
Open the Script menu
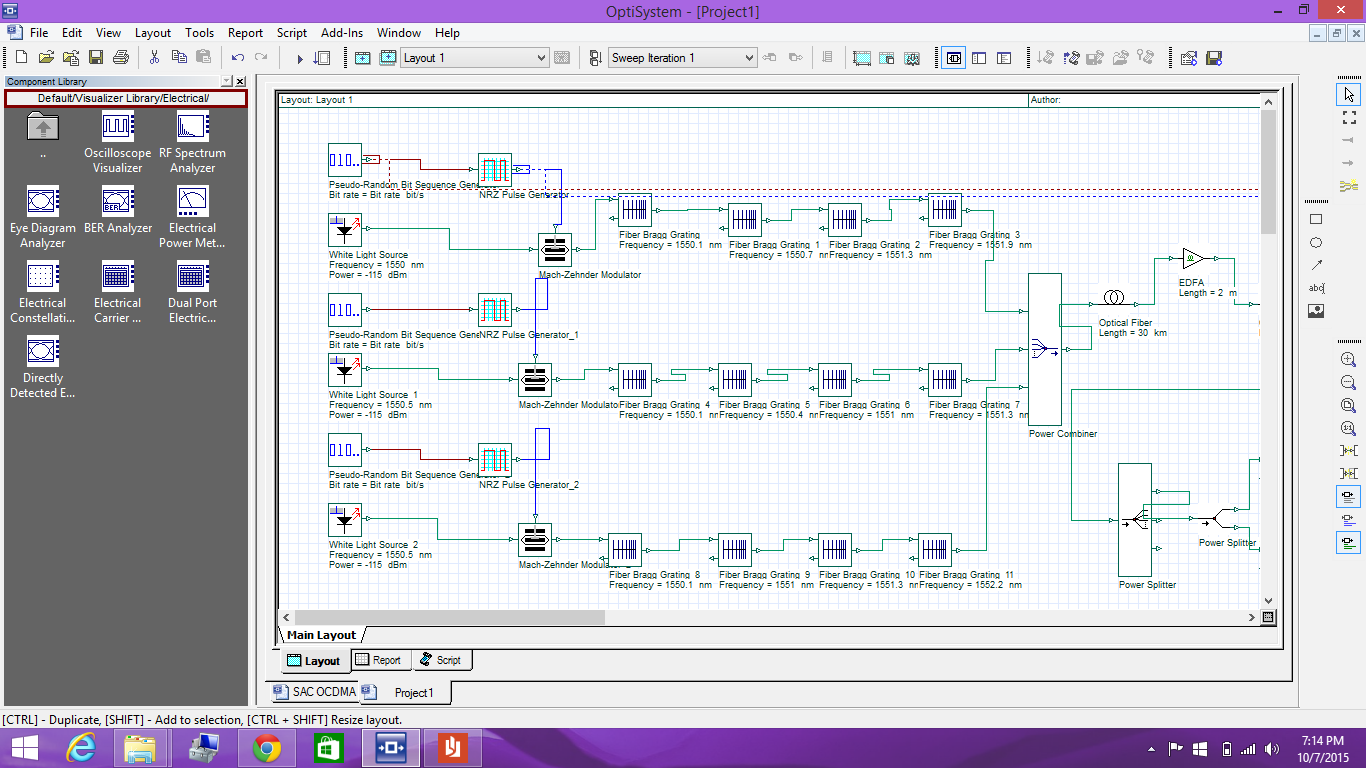point(292,33)
